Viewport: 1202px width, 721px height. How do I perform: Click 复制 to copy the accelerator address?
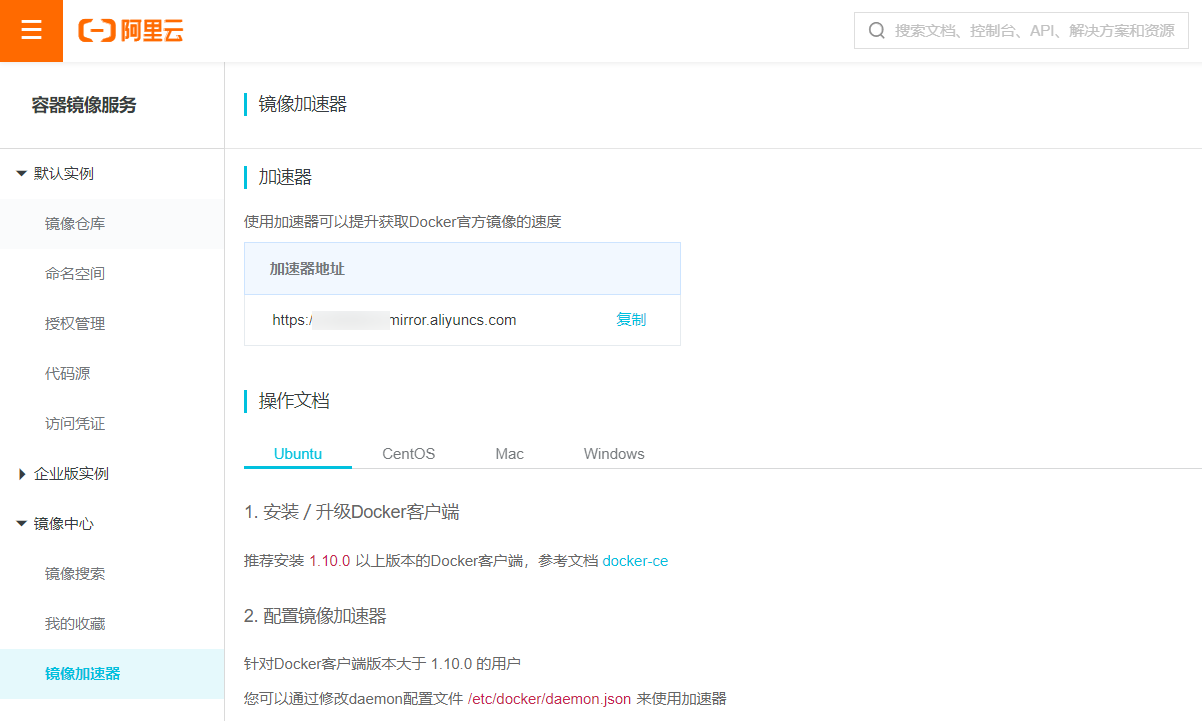pyautogui.click(x=631, y=320)
